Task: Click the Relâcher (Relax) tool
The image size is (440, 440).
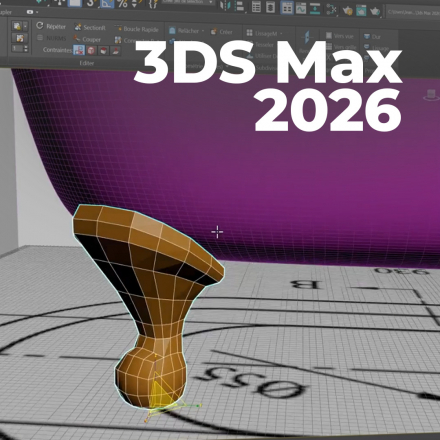Action: pyautogui.click(x=184, y=31)
